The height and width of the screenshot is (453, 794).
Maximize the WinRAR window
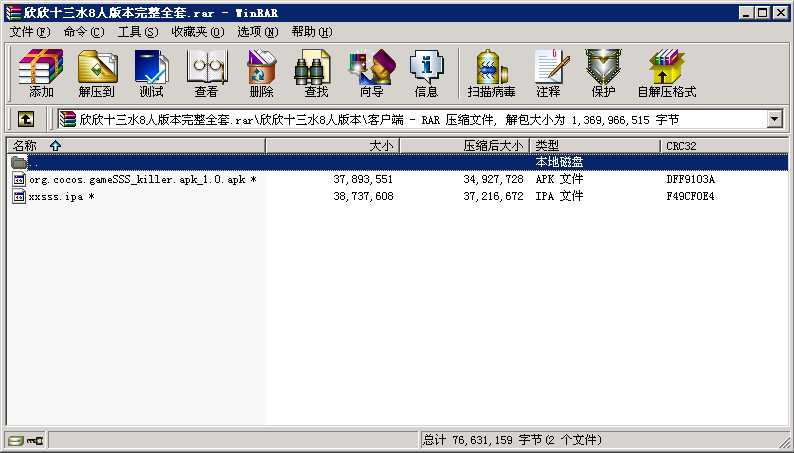tap(762, 13)
